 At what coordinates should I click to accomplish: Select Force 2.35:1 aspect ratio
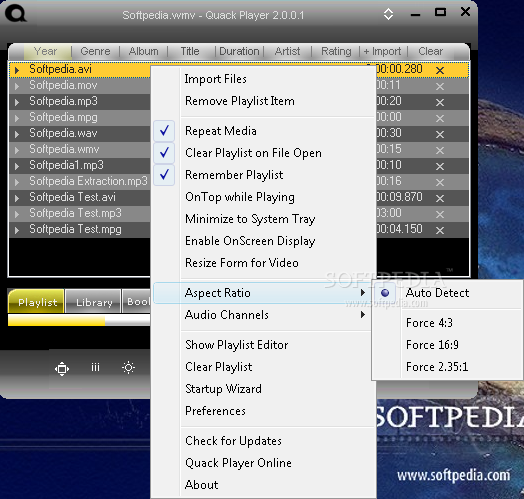(x=447, y=367)
